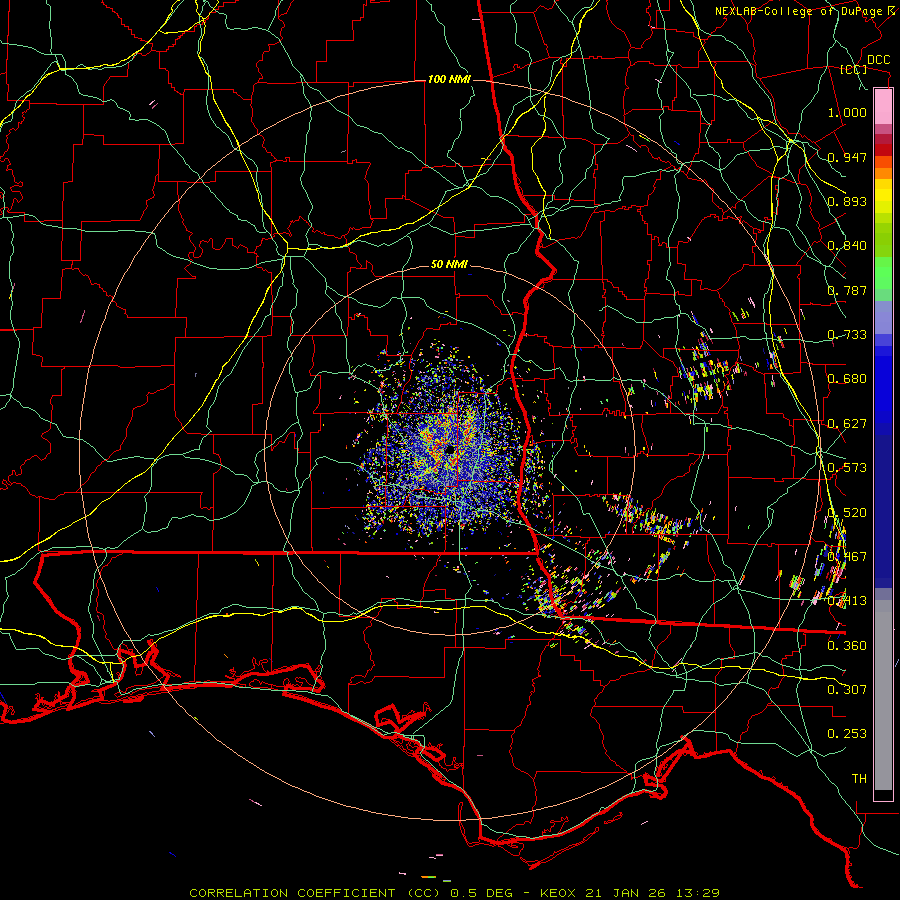This screenshot has height=900, width=900.
Task: Pick the gray color bar segment
Action: [x=883, y=695]
